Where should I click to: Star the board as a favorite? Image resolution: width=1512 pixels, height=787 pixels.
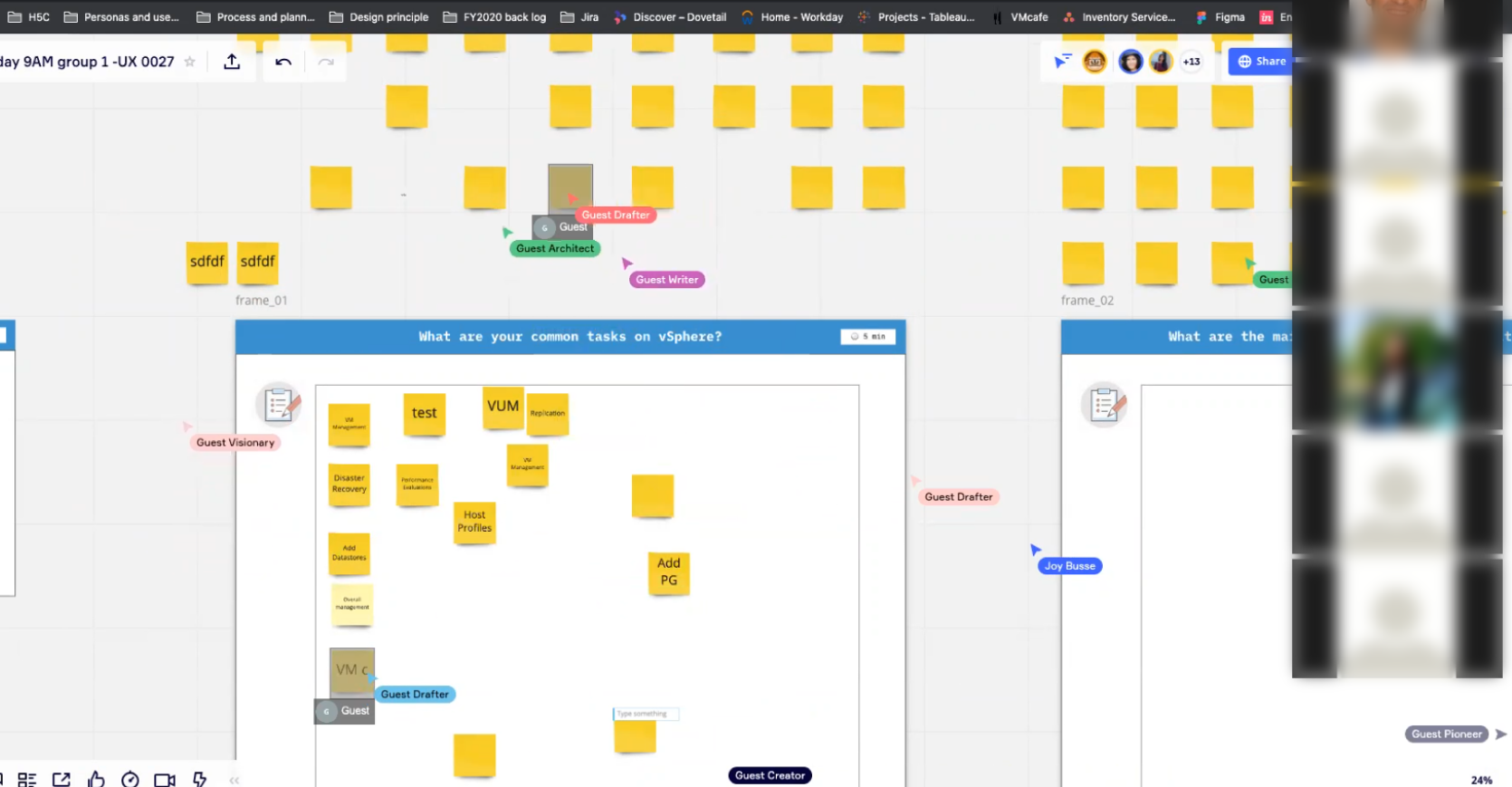click(x=189, y=62)
